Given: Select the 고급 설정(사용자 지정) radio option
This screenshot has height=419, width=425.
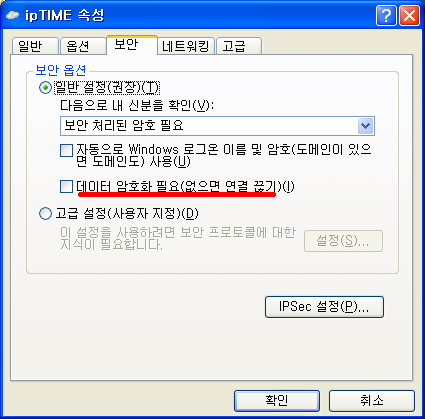Looking at the screenshot, I should pos(45,213).
